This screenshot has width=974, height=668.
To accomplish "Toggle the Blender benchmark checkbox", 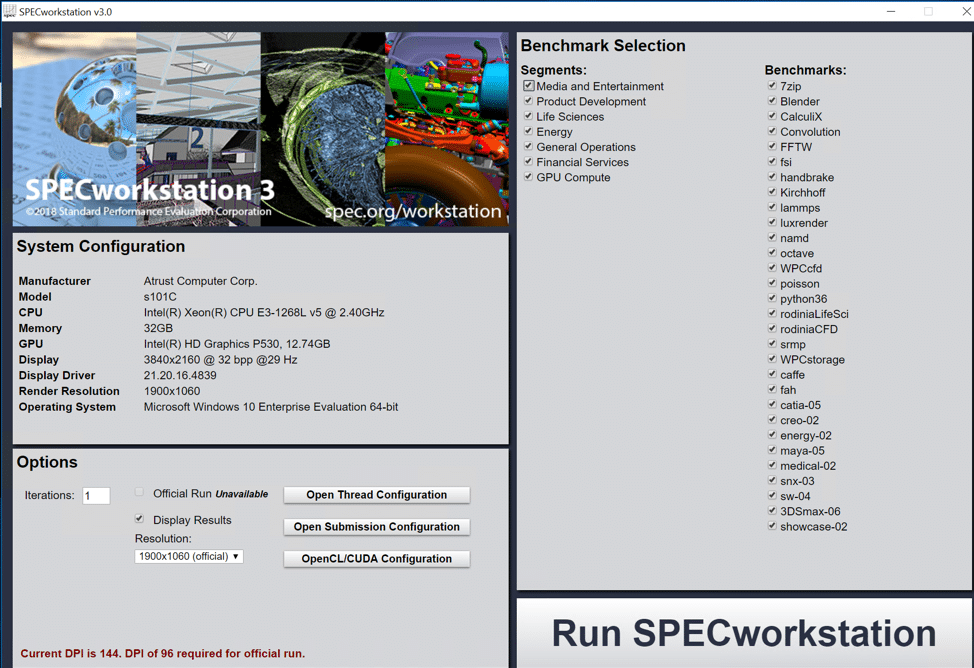I will (772, 101).
